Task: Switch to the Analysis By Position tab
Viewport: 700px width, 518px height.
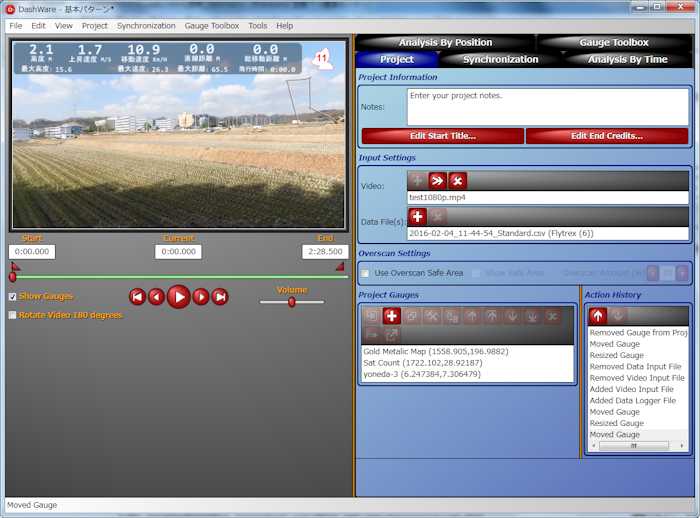Action: point(445,42)
